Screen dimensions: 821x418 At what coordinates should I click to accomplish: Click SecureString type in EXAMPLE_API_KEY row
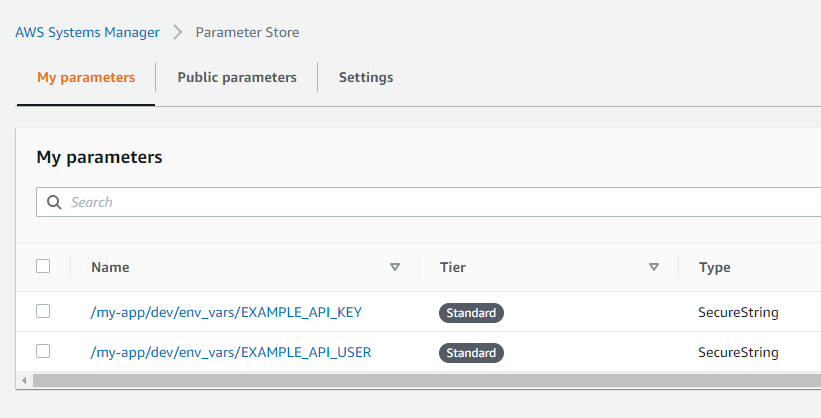[738, 312]
